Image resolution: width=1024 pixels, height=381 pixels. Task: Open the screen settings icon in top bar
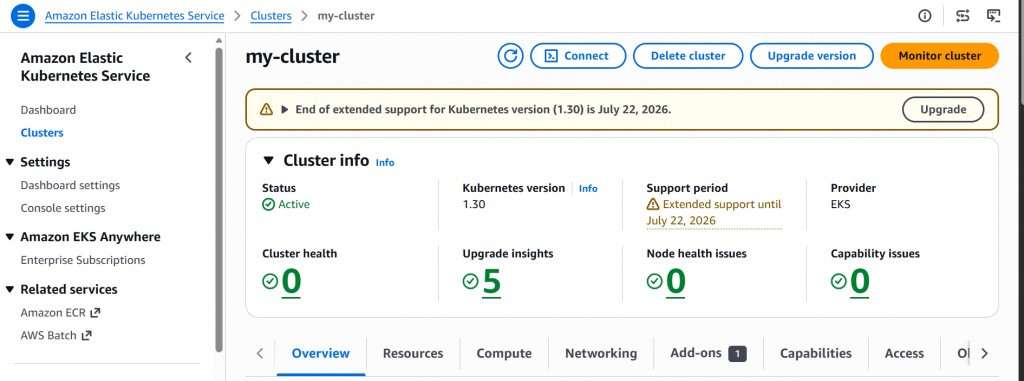coord(963,16)
